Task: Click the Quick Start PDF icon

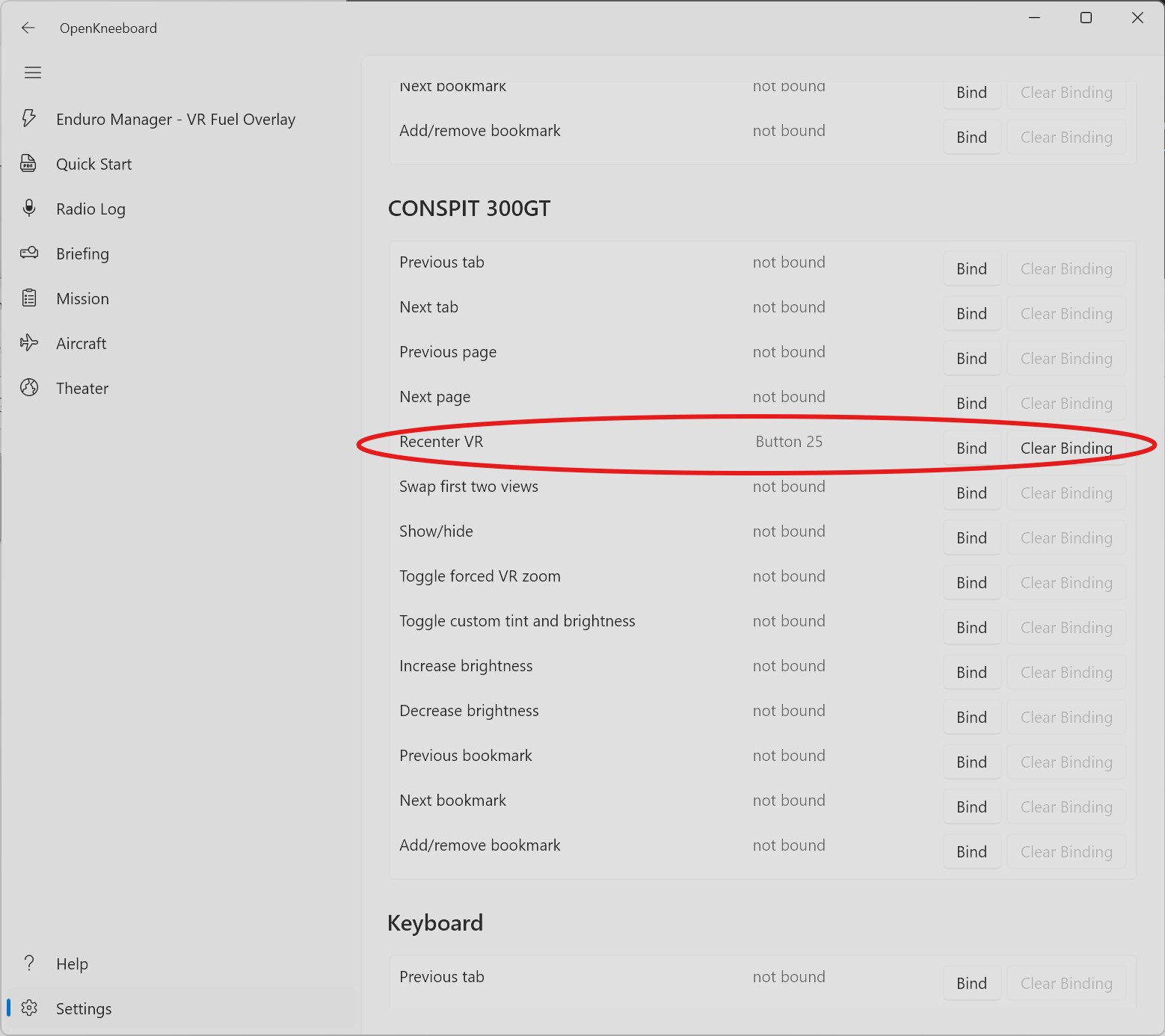Action: coord(29,164)
